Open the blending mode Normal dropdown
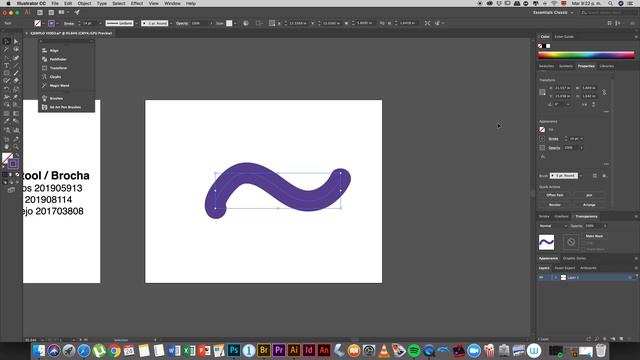The image size is (640, 360). click(x=553, y=226)
